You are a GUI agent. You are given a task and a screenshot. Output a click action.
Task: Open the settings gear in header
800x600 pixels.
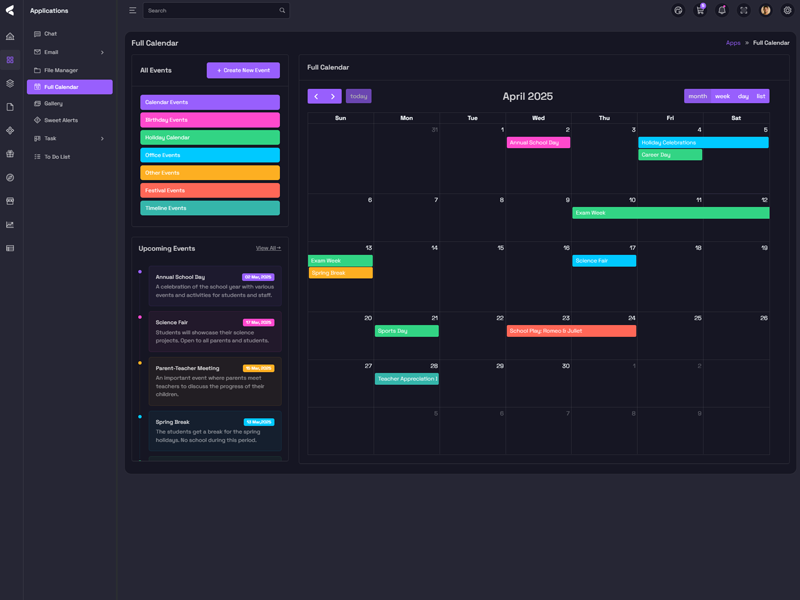787,11
